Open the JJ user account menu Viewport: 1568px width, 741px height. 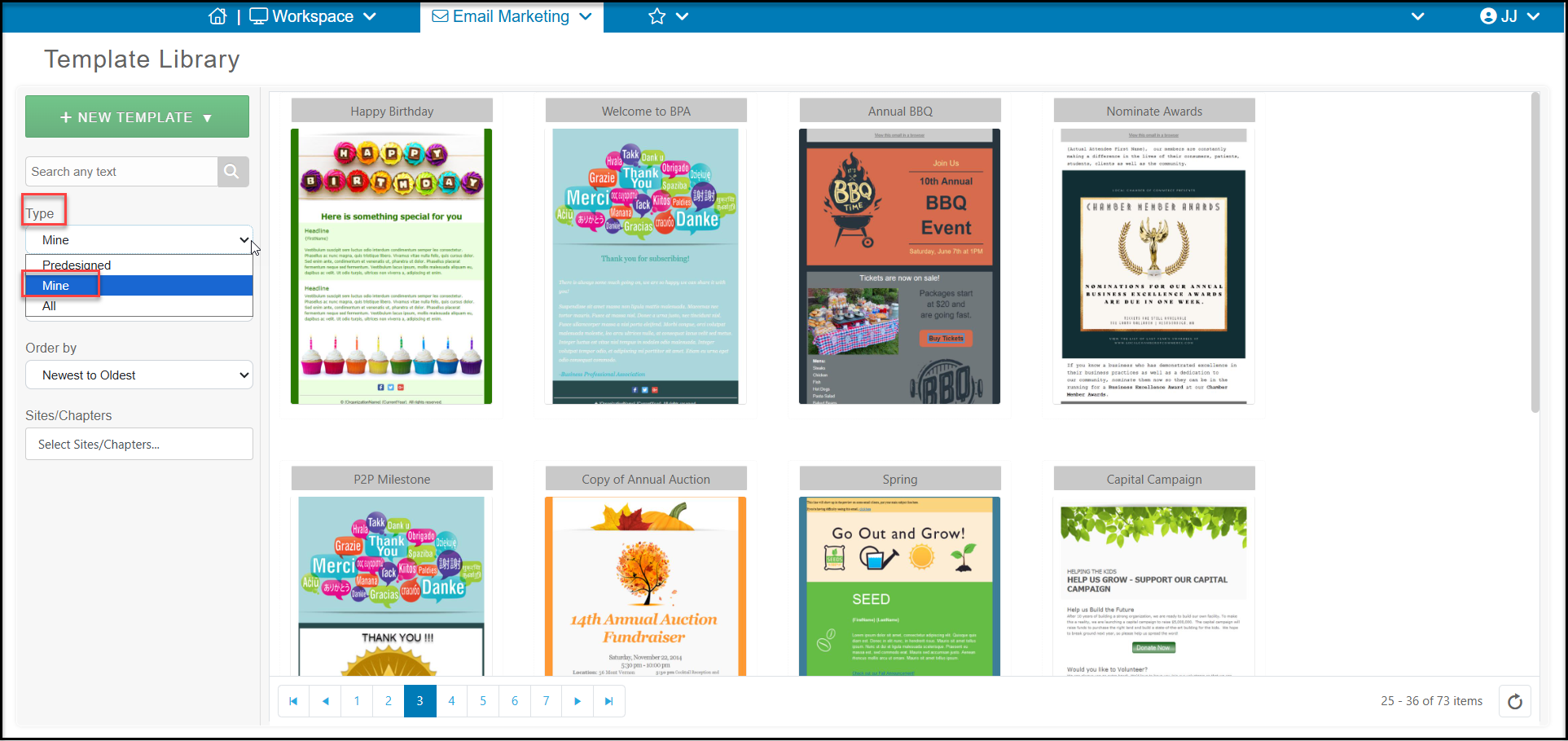(1509, 16)
